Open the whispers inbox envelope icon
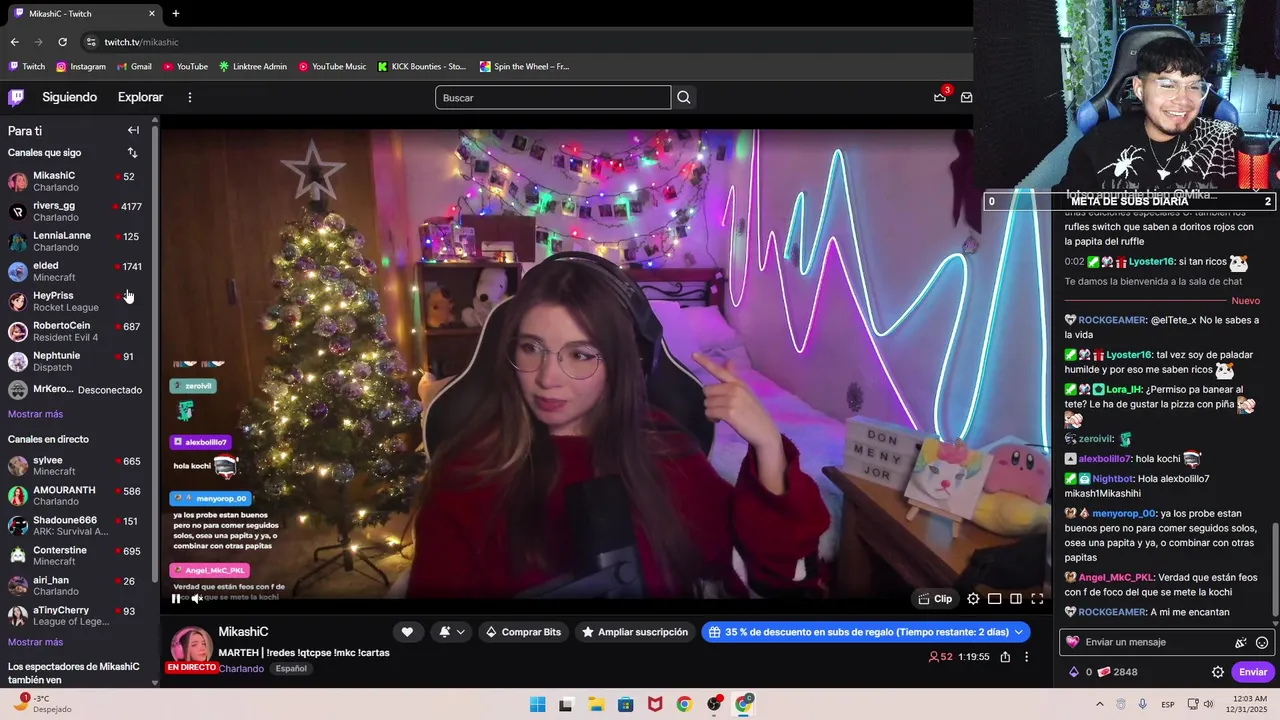This screenshot has width=1280, height=720. (x=966, y=97)
